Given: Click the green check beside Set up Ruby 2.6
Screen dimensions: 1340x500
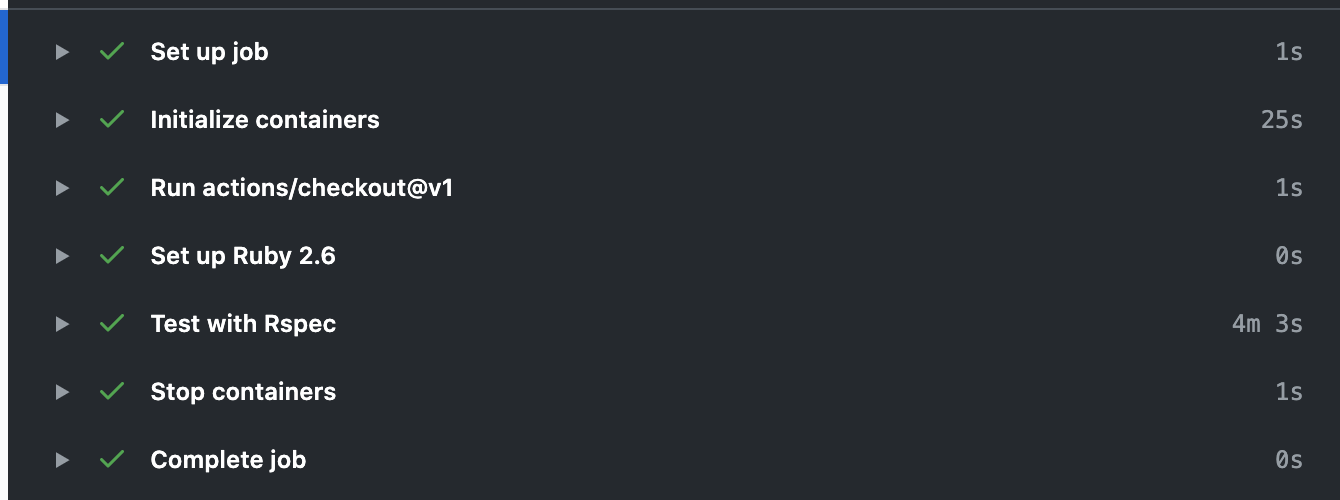Looking at the screenshot, I should click(x=112, y=255).
